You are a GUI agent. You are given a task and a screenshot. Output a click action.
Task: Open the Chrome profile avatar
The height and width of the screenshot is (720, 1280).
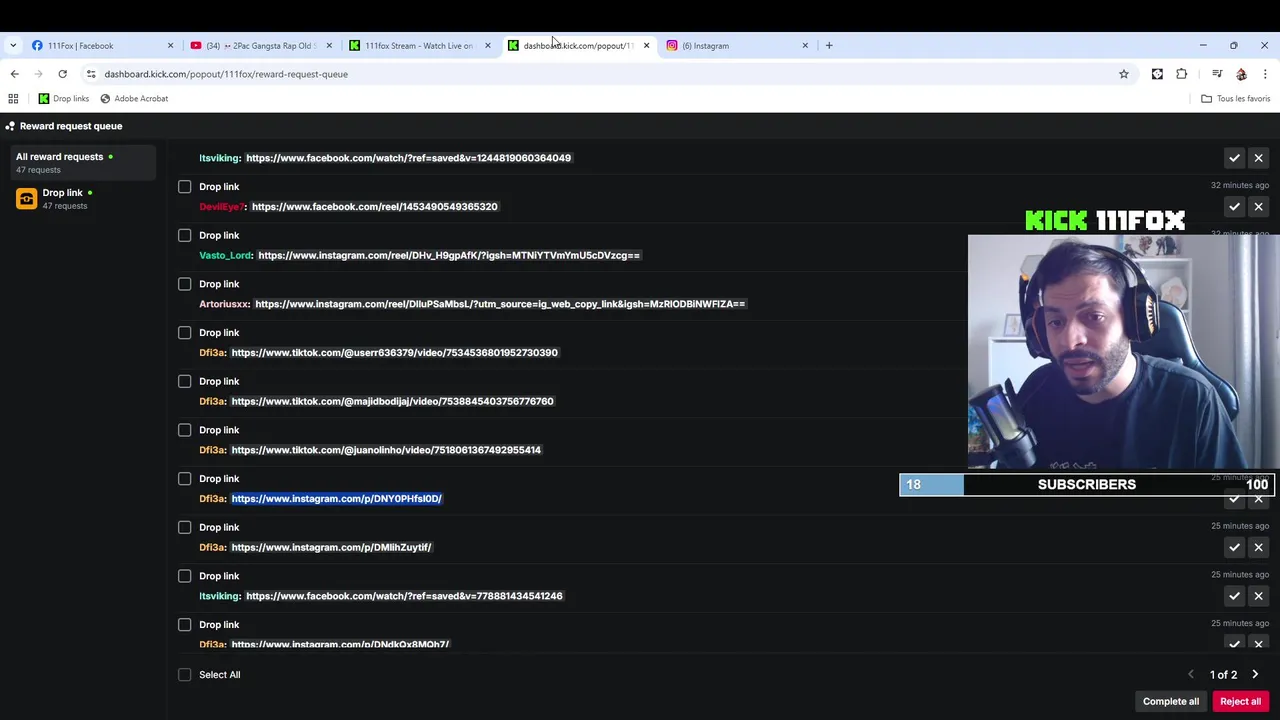[x=1241, y=74]
